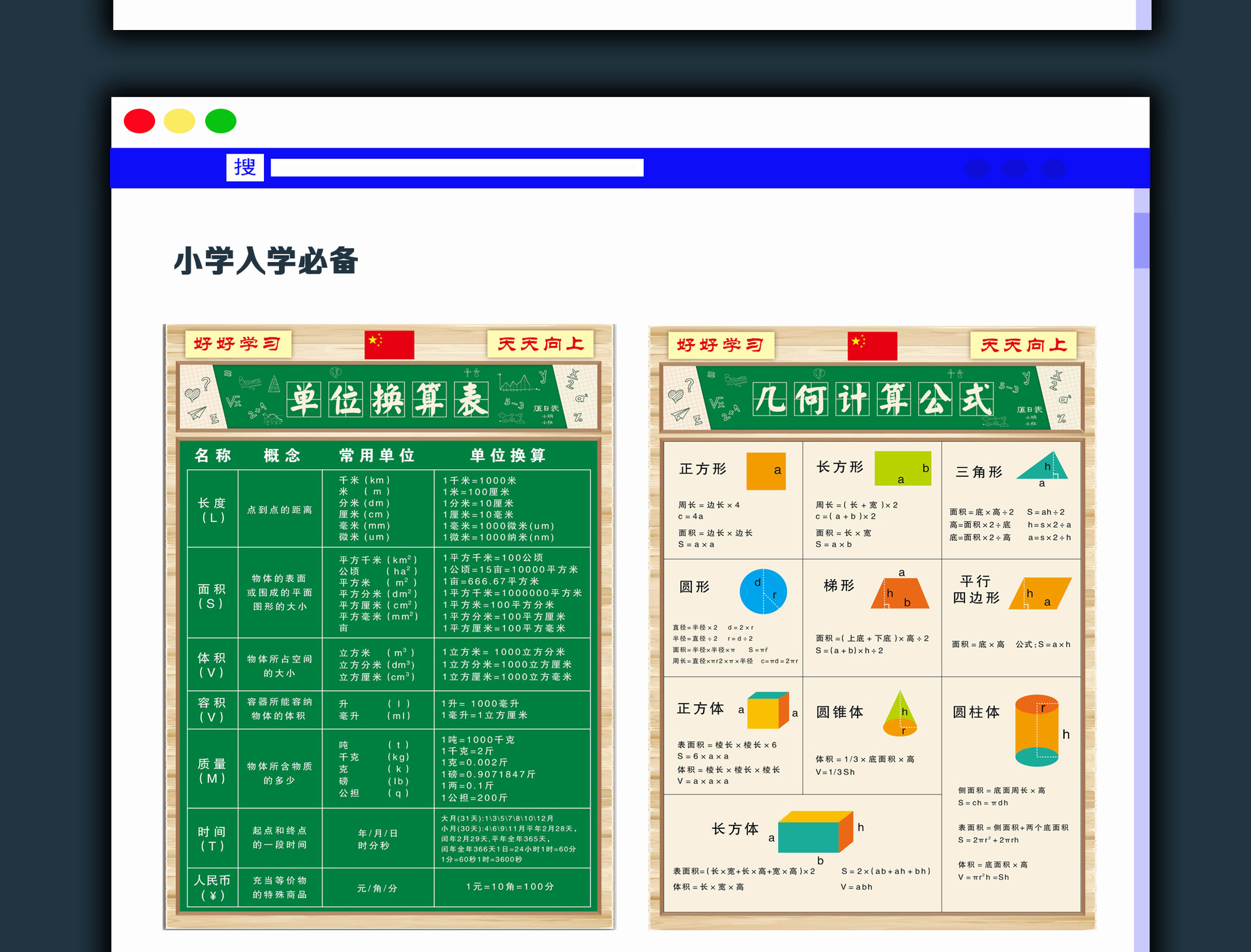The height and width of the screenshot is (952, 1251).
Task: Click the yellow cube icon next to 正方体
Action: coord(767,711)
